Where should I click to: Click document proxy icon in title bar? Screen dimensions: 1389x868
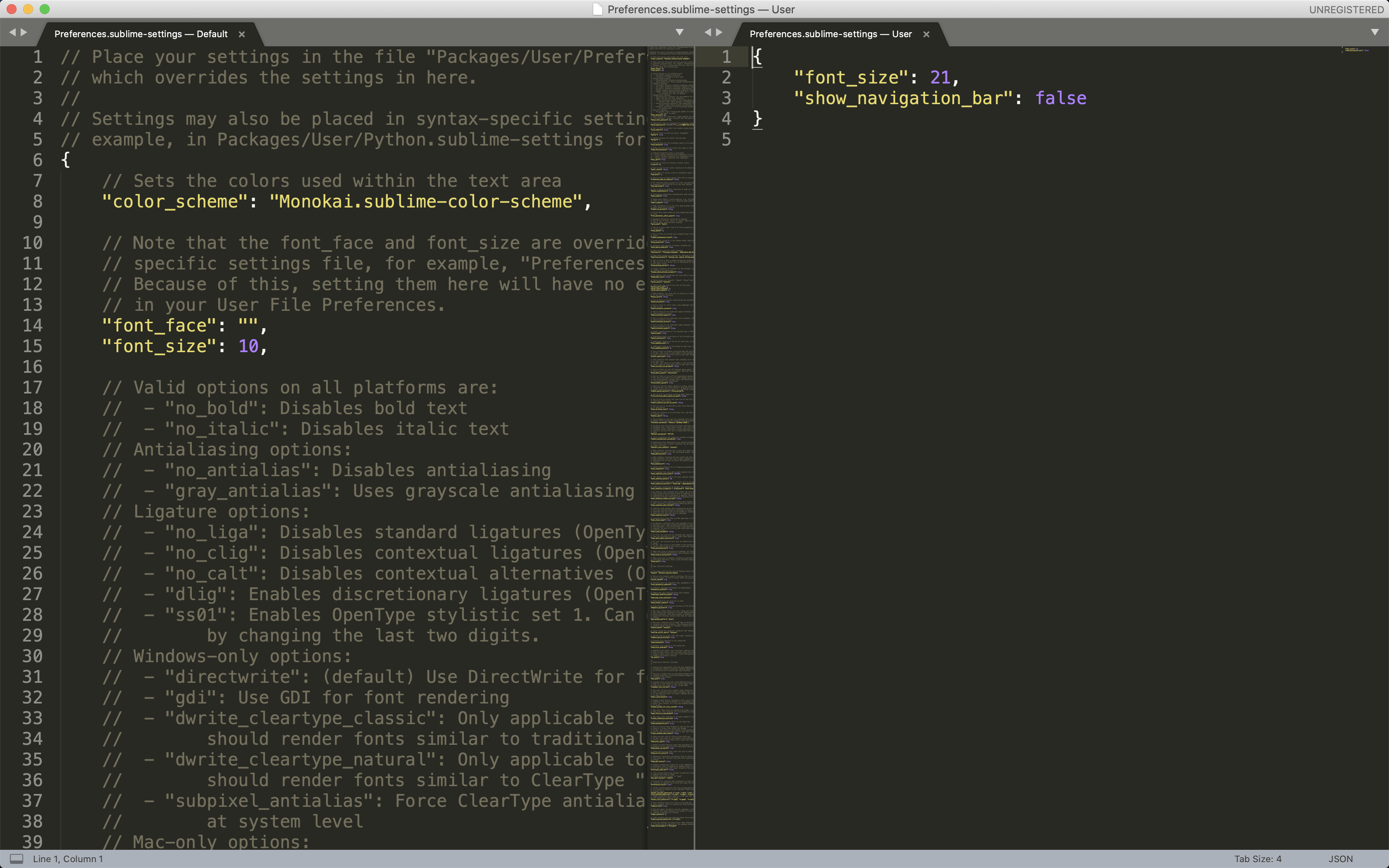coord(597,9)
